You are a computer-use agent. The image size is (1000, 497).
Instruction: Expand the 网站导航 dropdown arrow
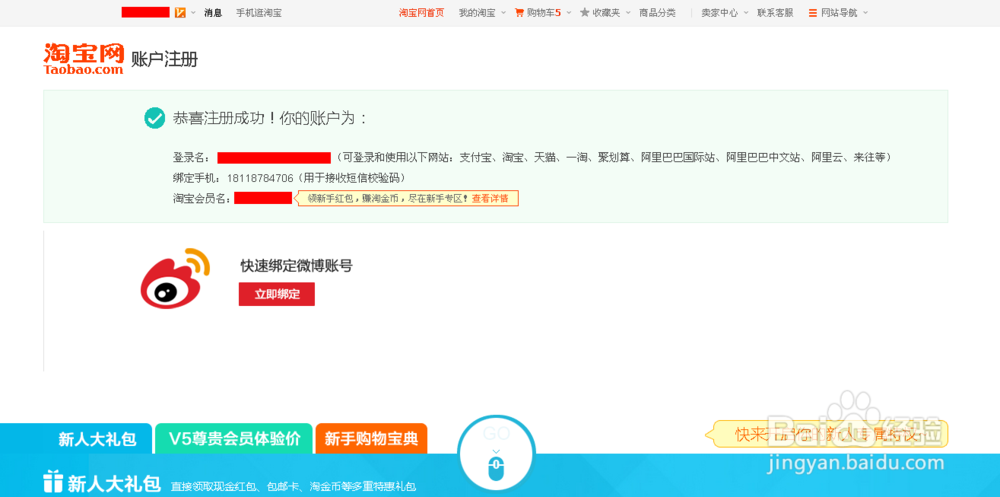pyautogui.click(x=865, y=13)
